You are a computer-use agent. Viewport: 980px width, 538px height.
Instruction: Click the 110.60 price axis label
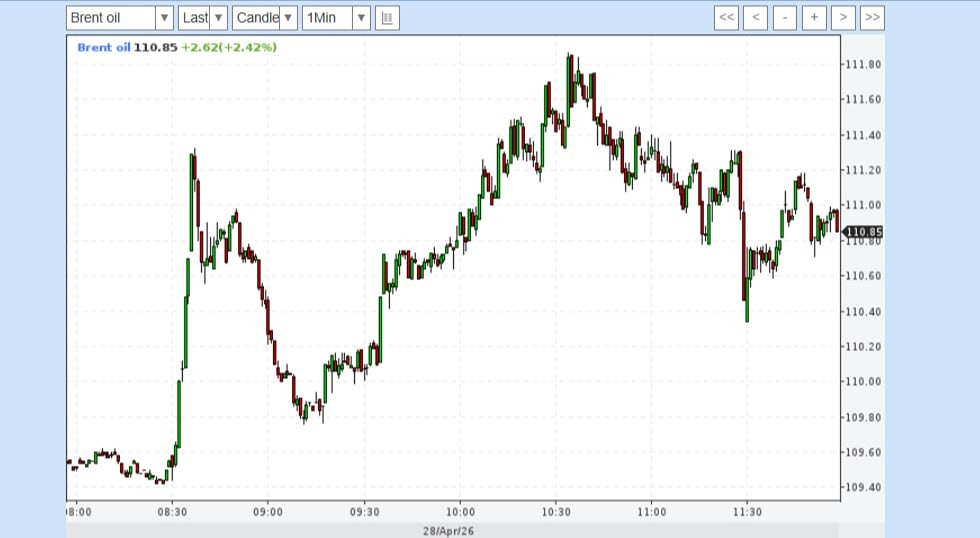863,276
